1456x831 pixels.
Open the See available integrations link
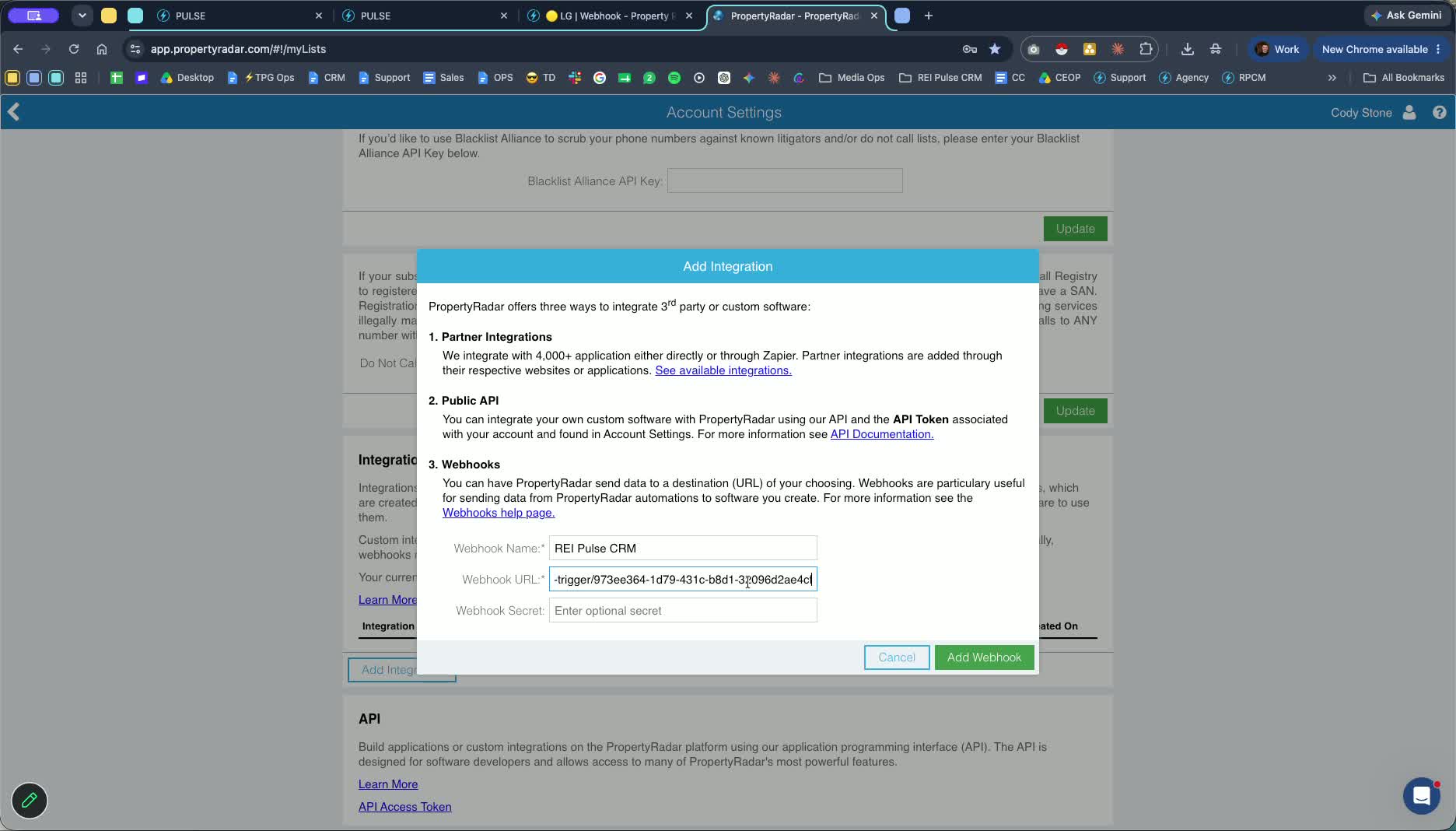723,370
